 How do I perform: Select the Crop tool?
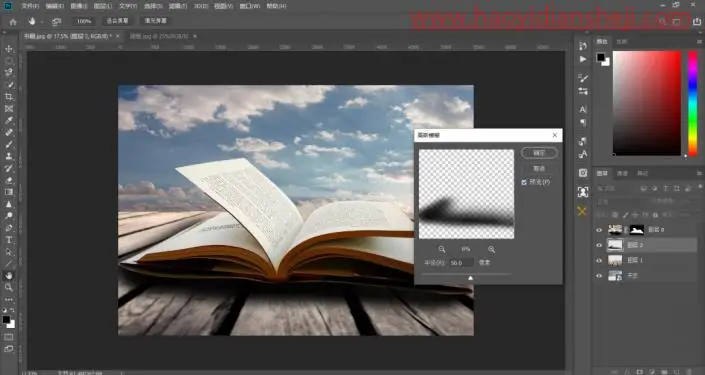click(9, 97)
